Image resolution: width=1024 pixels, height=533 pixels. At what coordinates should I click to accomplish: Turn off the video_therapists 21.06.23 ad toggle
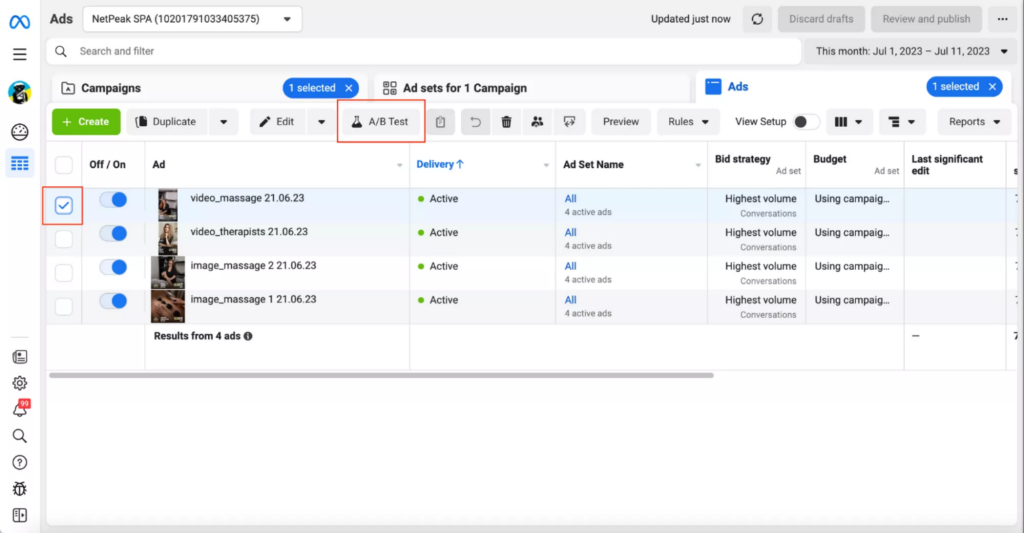point(113,233)
